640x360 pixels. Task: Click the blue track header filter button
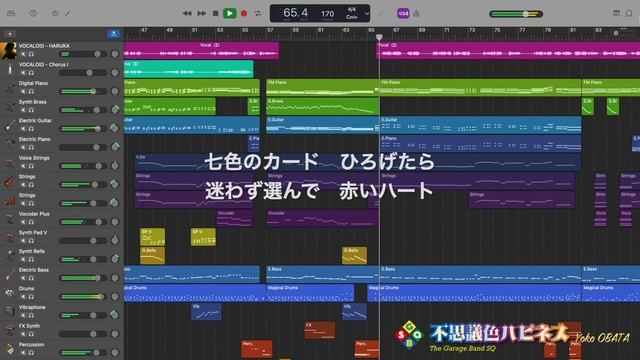[113, 34]
